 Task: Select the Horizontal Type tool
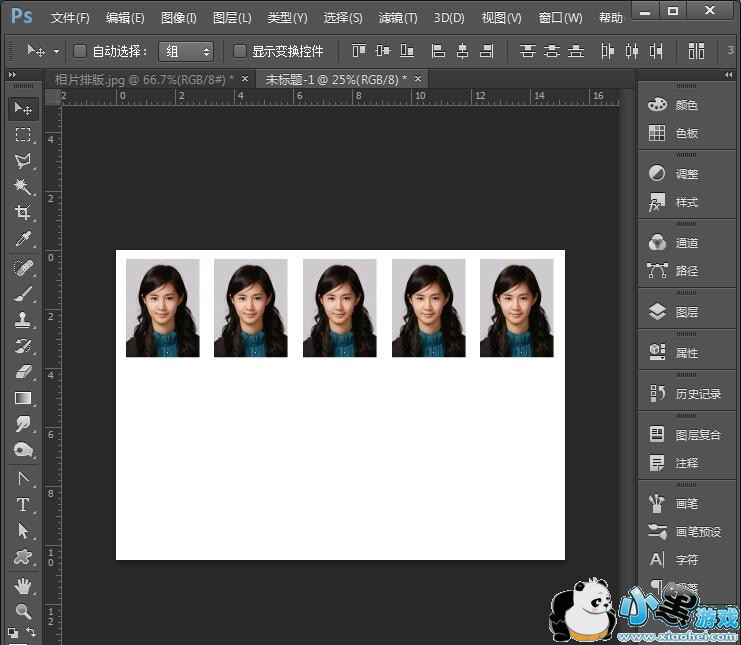point(22,505)
